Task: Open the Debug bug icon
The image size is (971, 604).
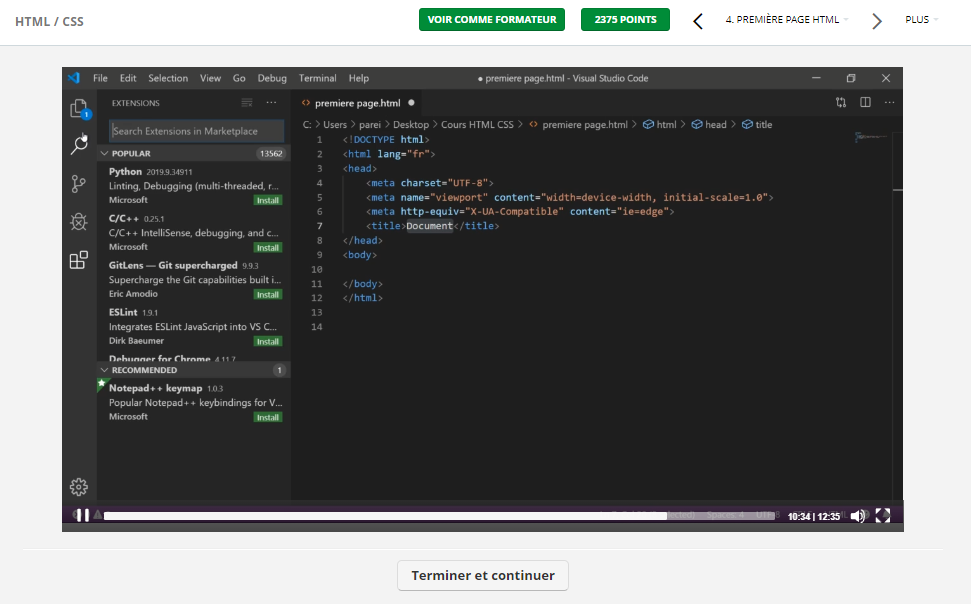Action: click(x=79, y=221)
